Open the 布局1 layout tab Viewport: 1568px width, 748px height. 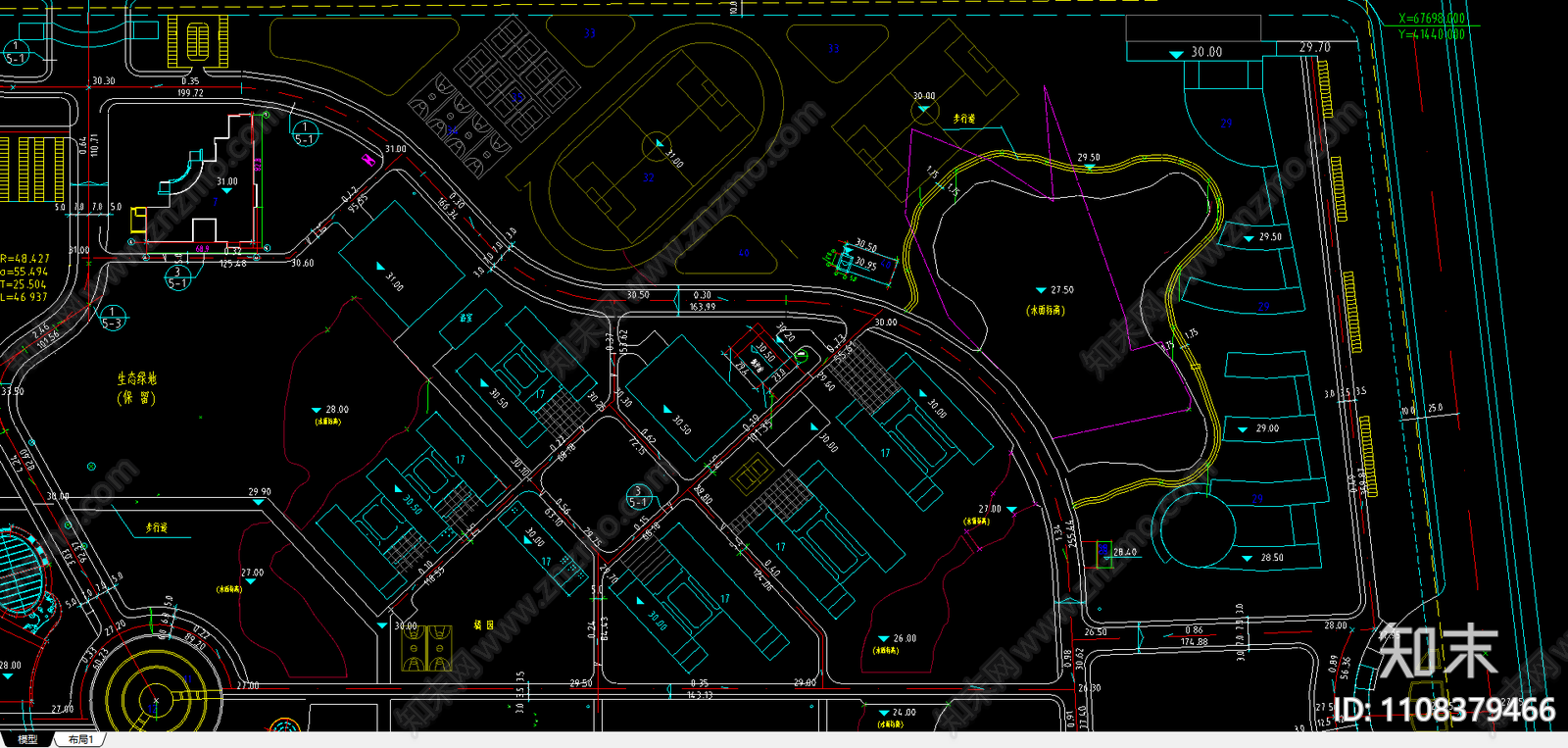(x=81, y=739)
